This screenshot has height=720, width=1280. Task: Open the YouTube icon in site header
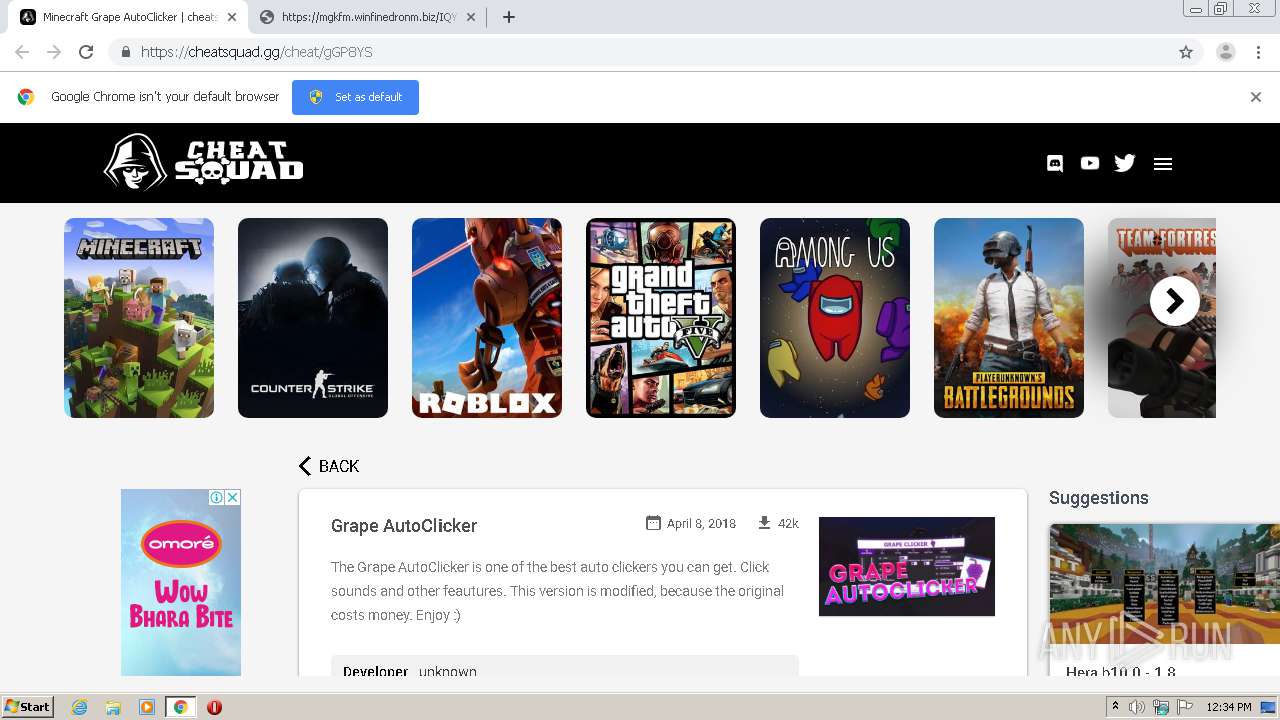[1090, 163]
